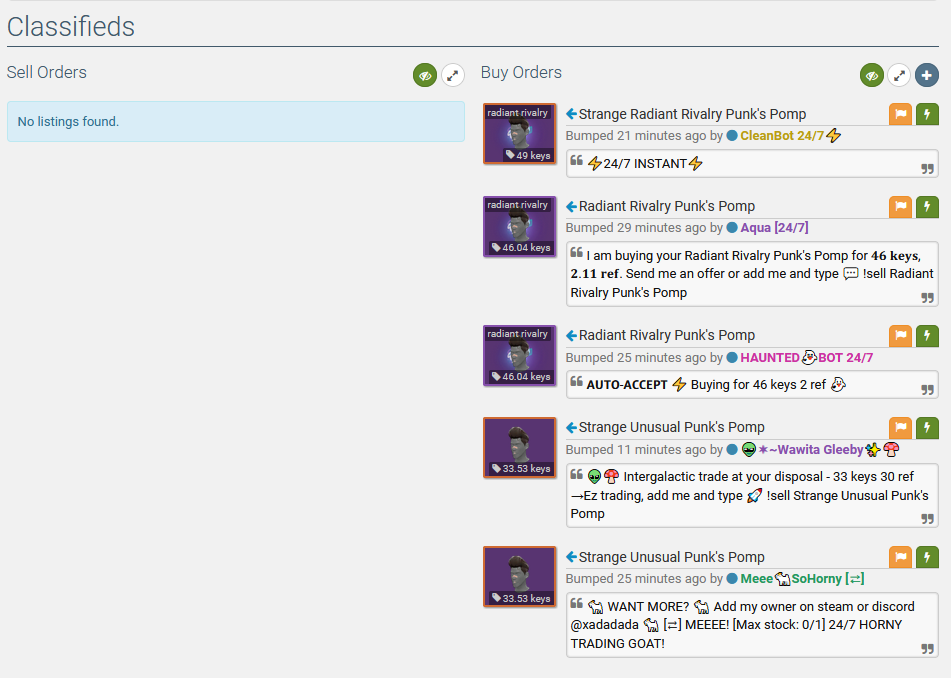Screen dimensions: 951x678
Task: Toggle Buy Orders visibility eye button
Action: (872, 76)
